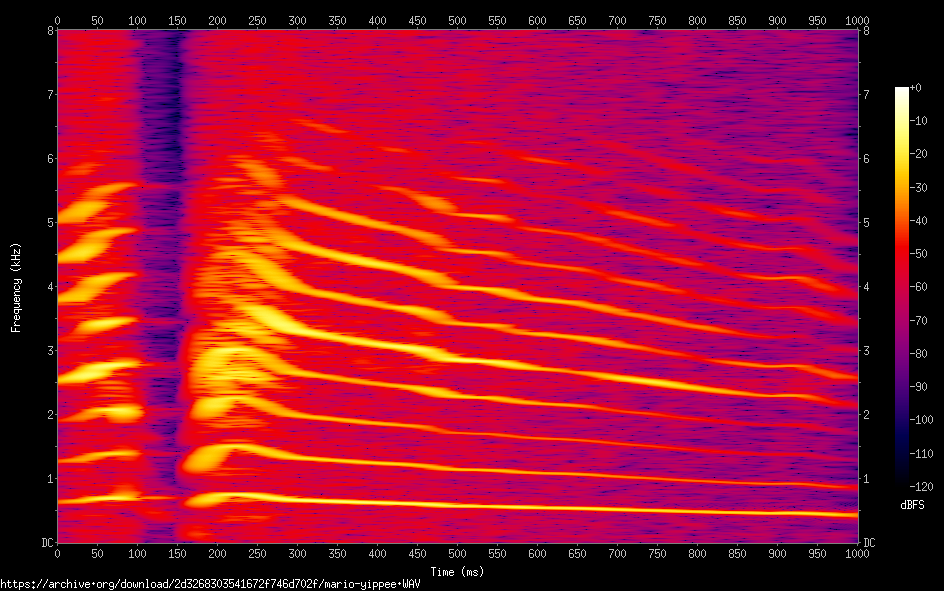
Task: Click the archive.org download URL at the bottom
Action: click(209, 584)
